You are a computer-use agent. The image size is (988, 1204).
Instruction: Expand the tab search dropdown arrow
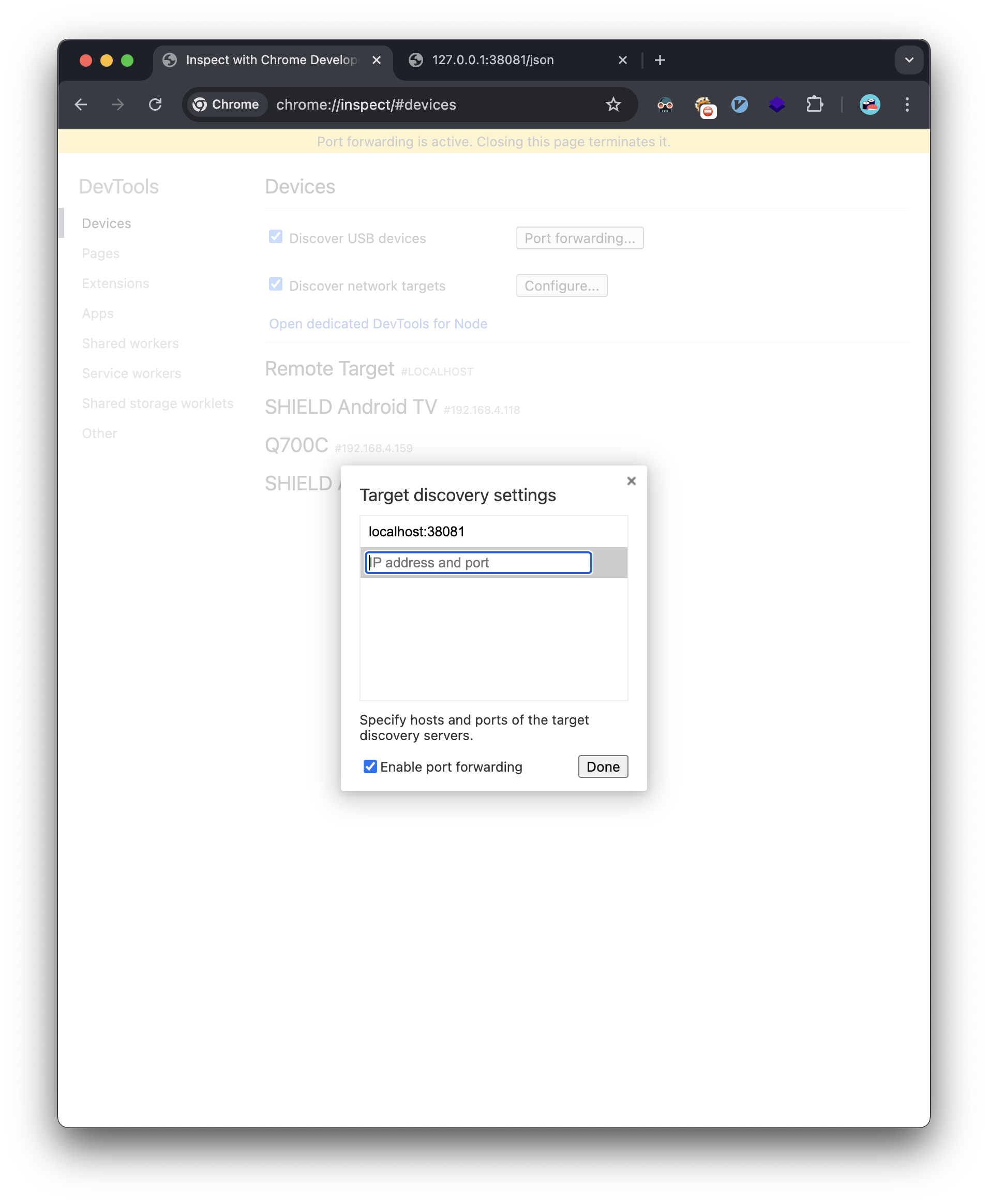(x=909, y=61)
